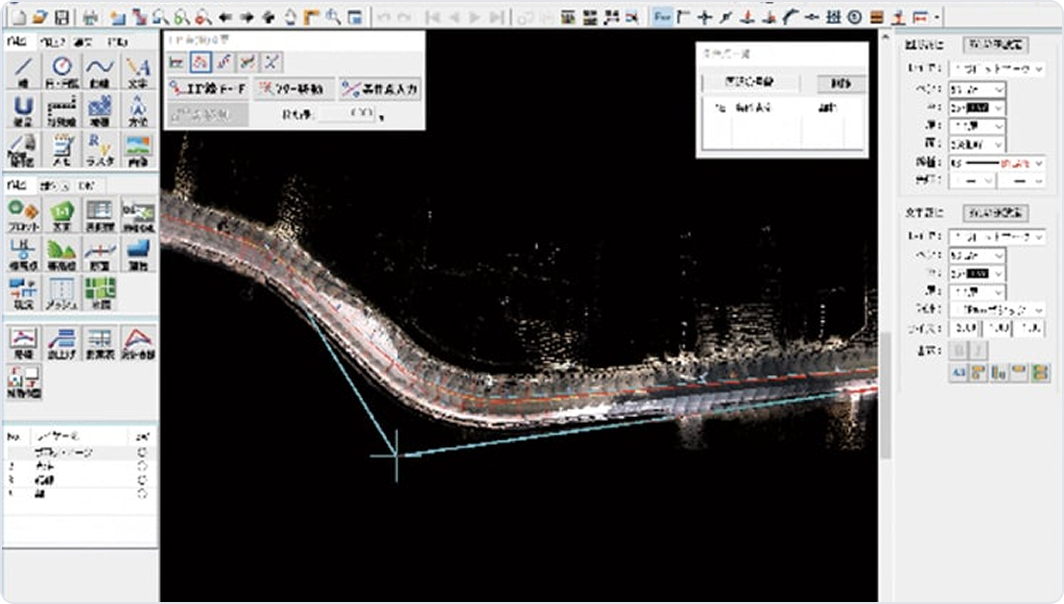Click the plot tool with green circle

click(x=24, y=215)
